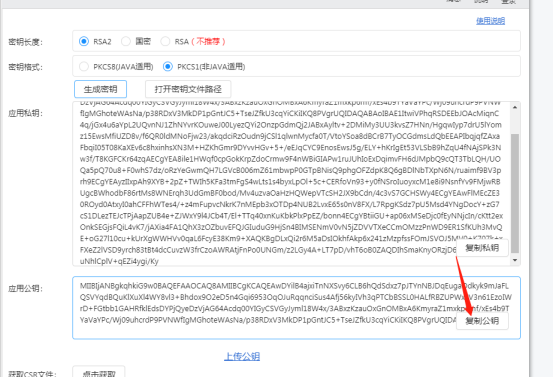Open key folder via 打开密钥文件路径

click(188, 89)
